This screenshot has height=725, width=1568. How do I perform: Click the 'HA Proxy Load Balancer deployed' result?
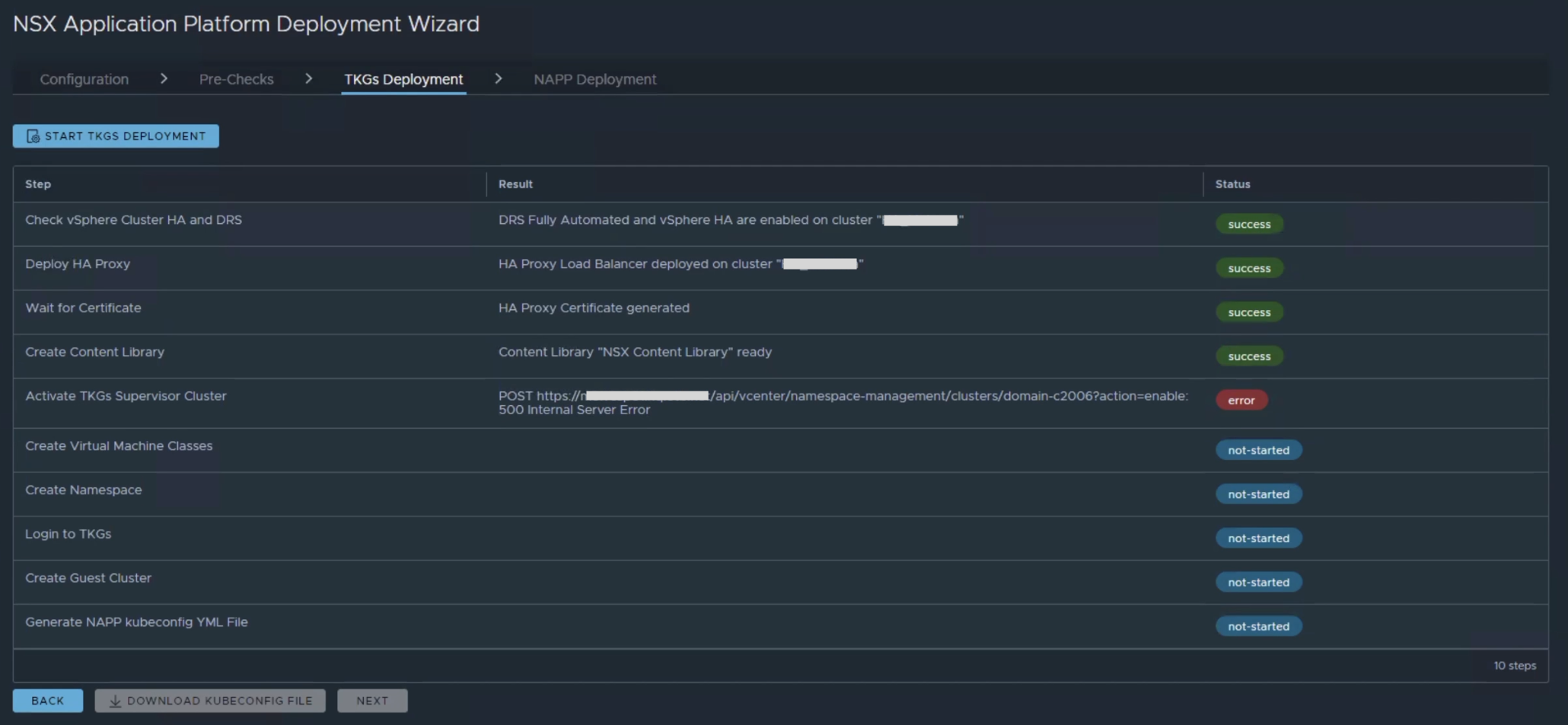[x=680, y=264]
